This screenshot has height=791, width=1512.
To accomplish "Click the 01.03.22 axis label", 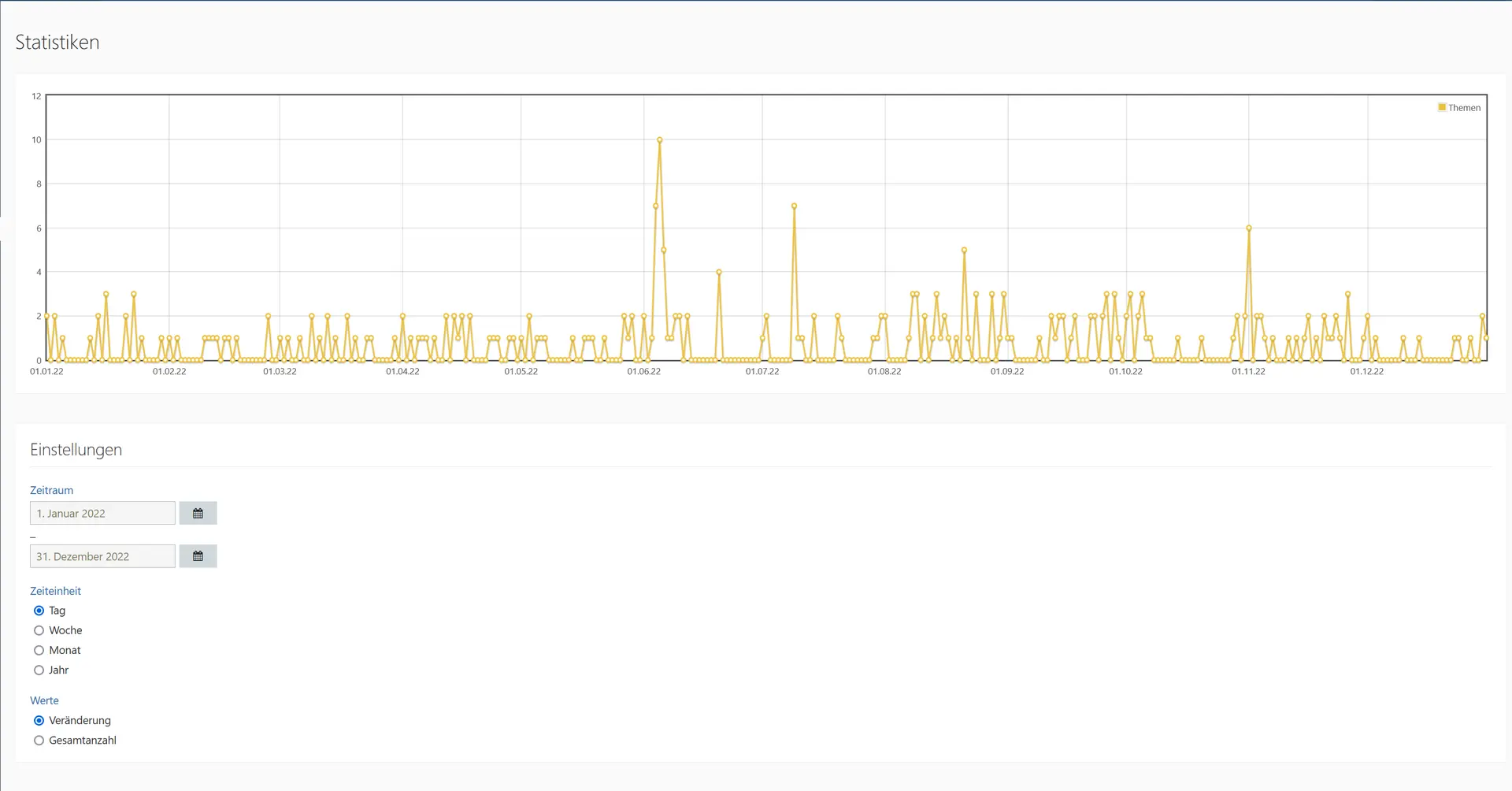I will 280,371.
